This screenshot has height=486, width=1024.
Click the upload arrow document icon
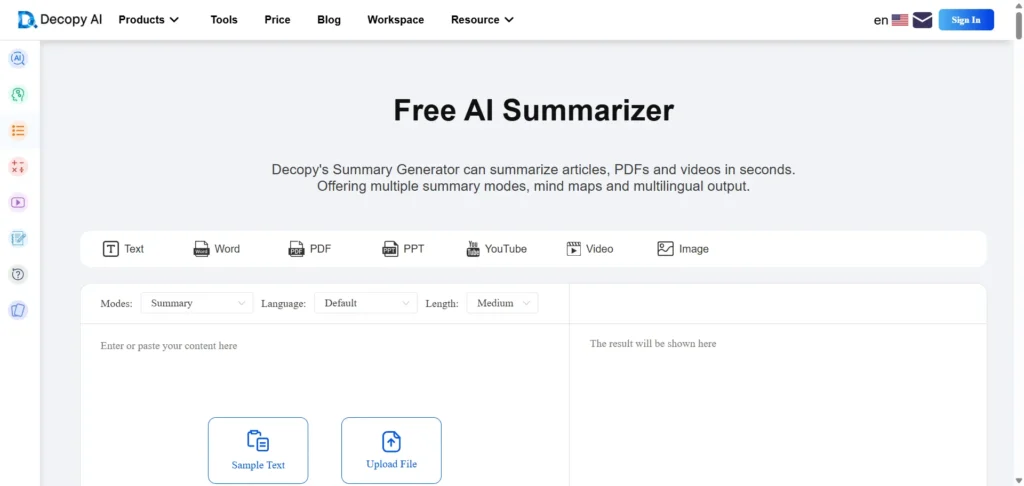click(x=391, y=442)
